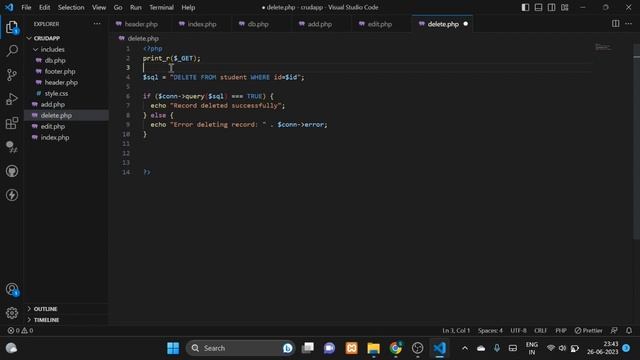The height and width of the screenshot is (360, 640).
Task: Open db.php in explorer tree
Action: coord(55,60)
